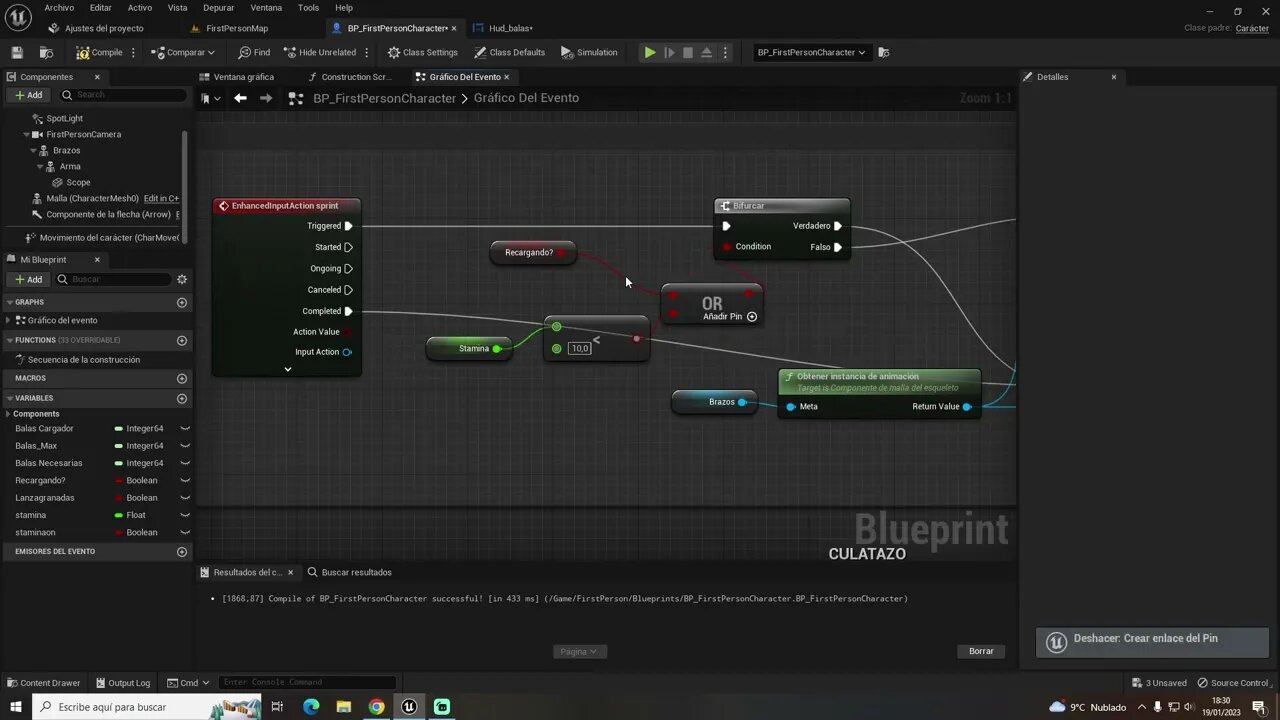
Task: Expand Gráfico del evento tree item
Action: click(8, 320)
